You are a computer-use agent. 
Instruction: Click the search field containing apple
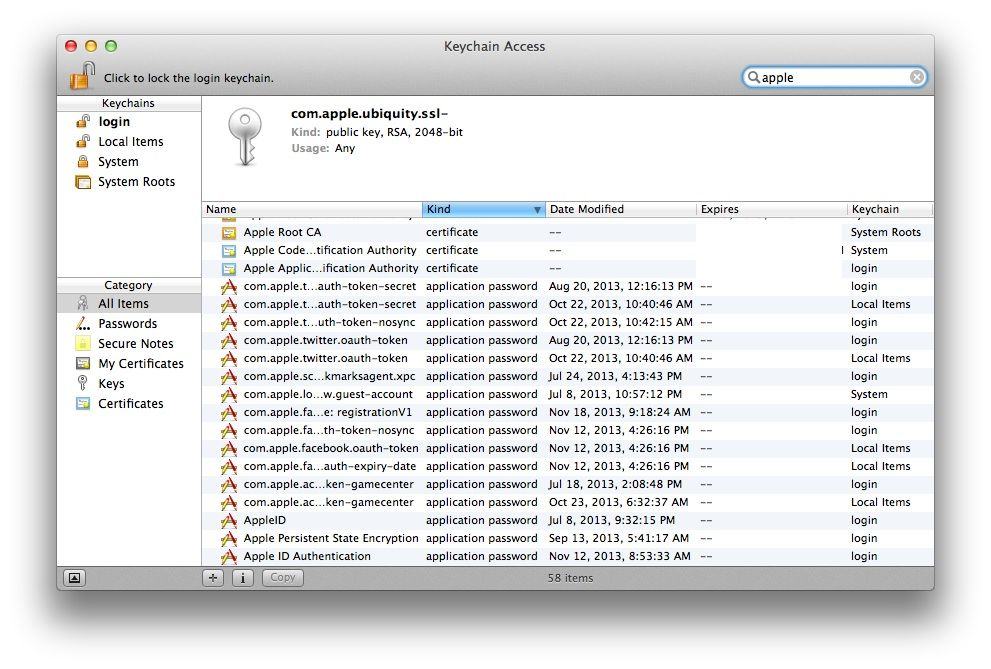[x=832, y=77]
